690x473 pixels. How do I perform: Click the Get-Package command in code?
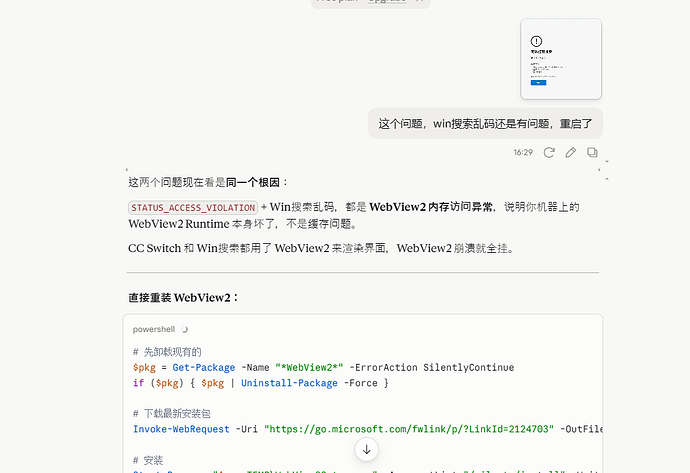(203, 367)
